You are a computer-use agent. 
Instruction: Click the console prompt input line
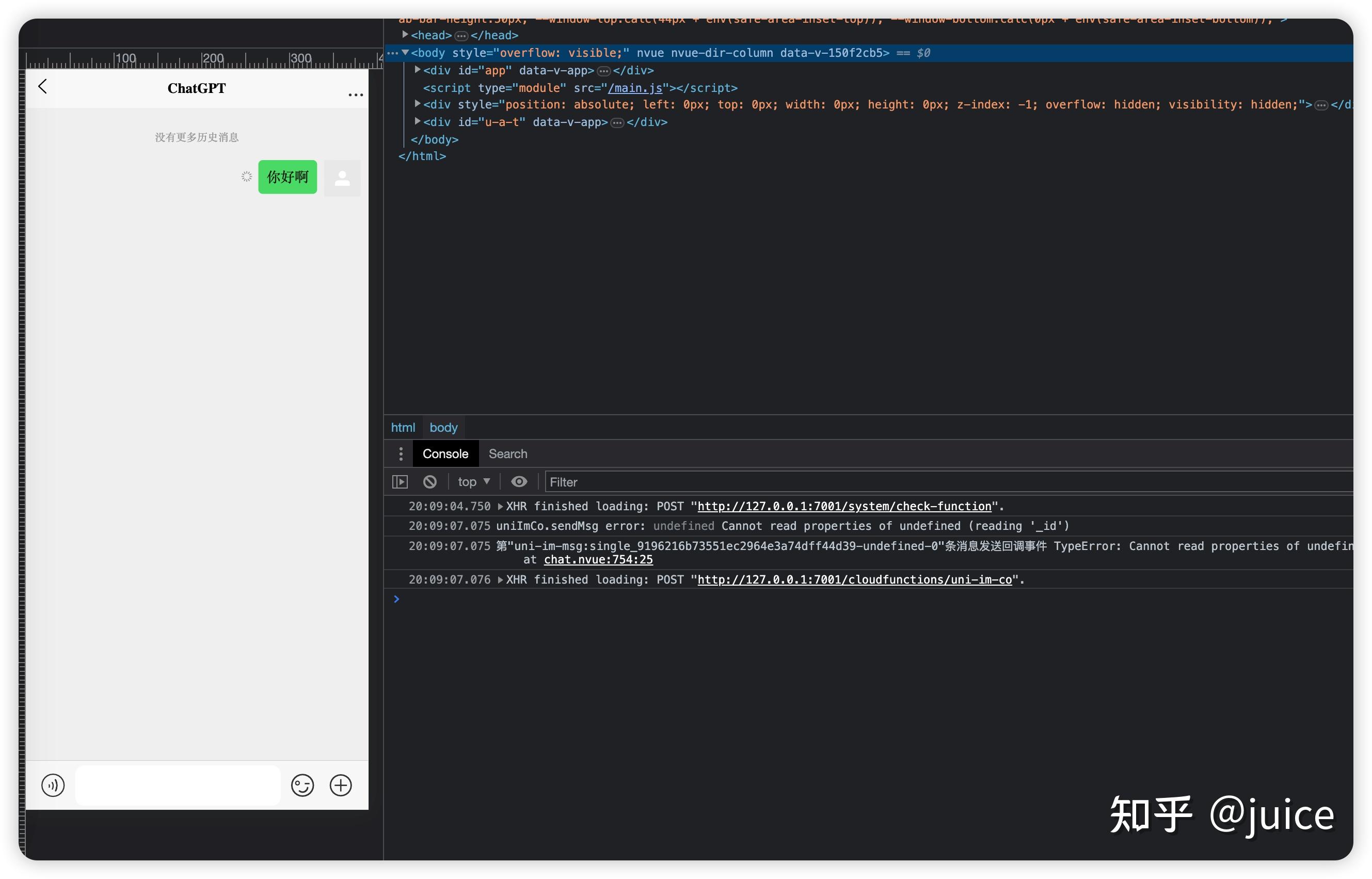click(873, 599)
